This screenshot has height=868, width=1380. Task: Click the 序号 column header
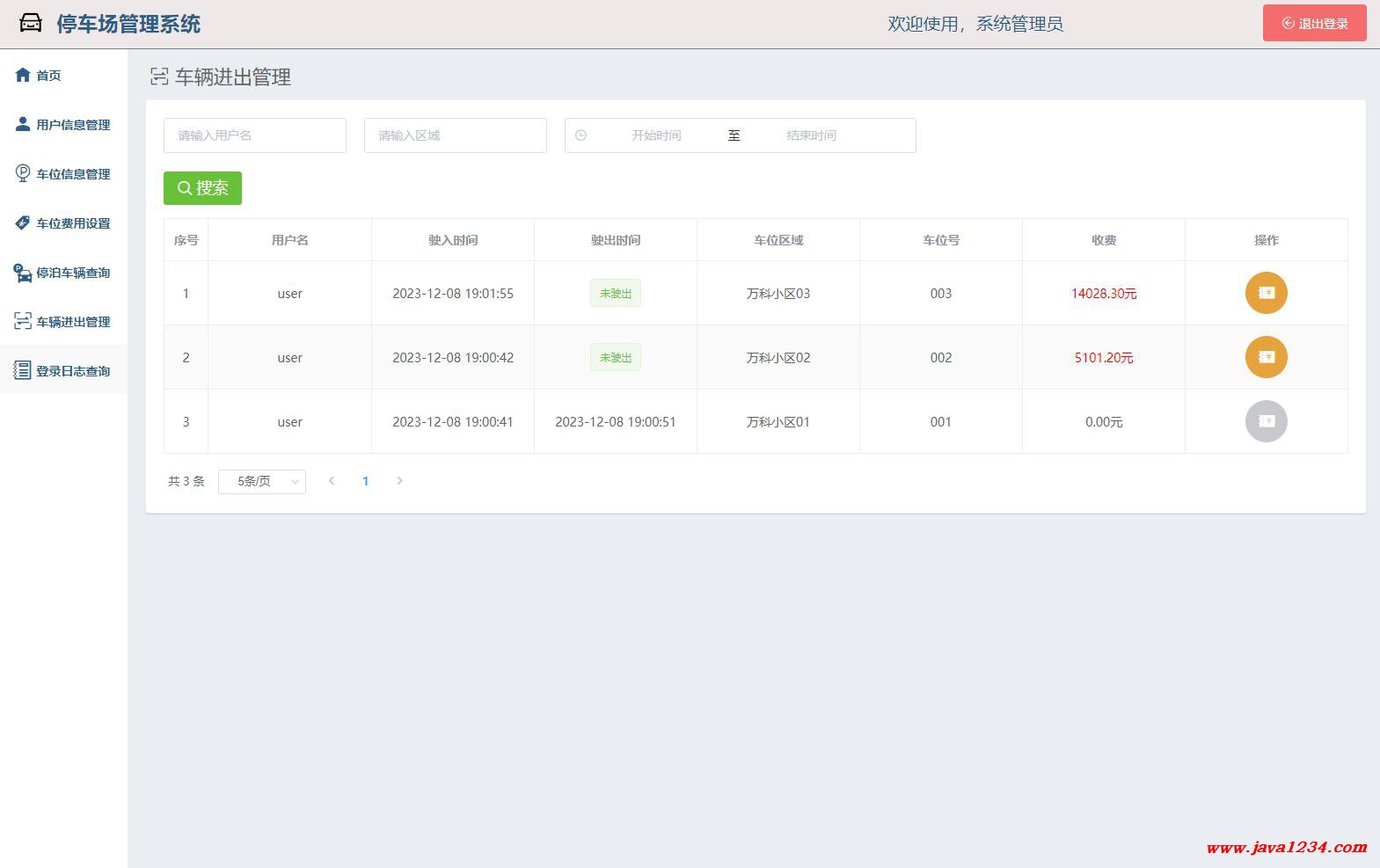(186, 240)
